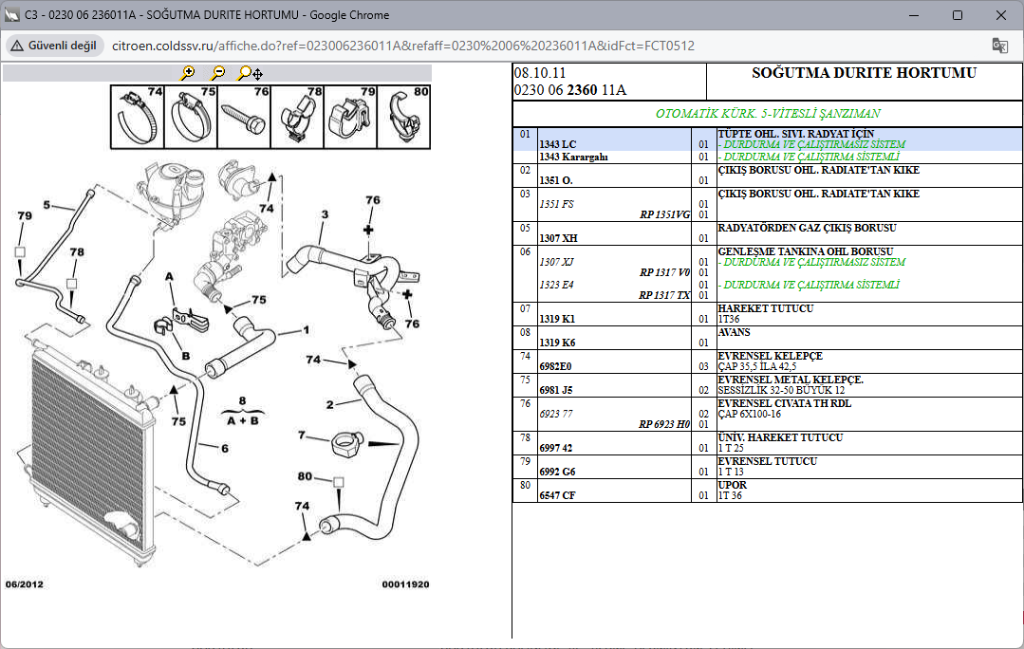Select part number 1307 XH
Screen dimensions: 1024x649
(556, 238)
